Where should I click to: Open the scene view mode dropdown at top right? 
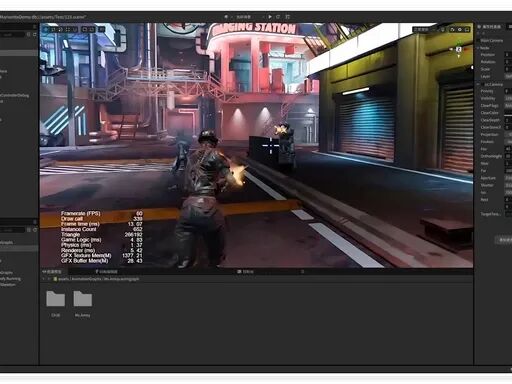point(423,29)
